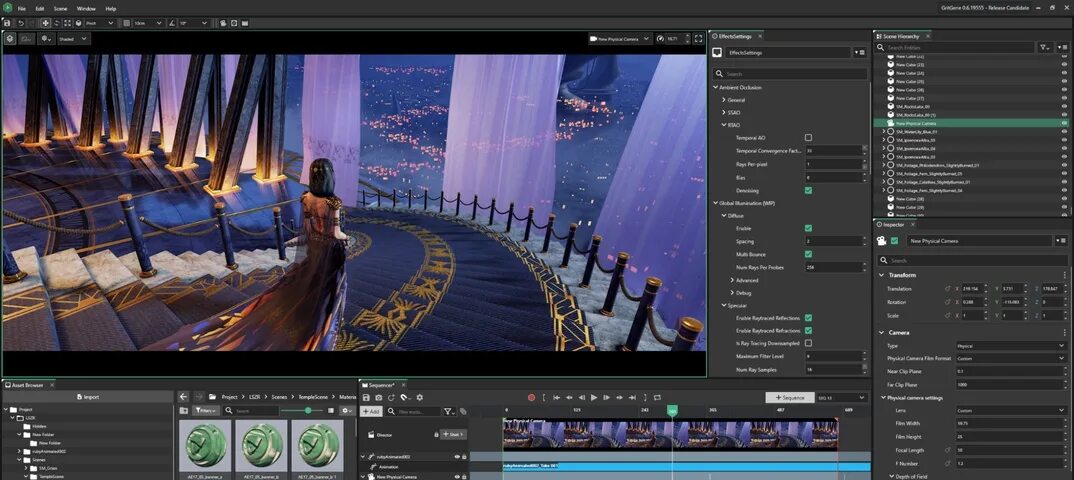Select the scale gizmo tool
This screenshot has width=1074, height=480.
click(x=67, y=23)
